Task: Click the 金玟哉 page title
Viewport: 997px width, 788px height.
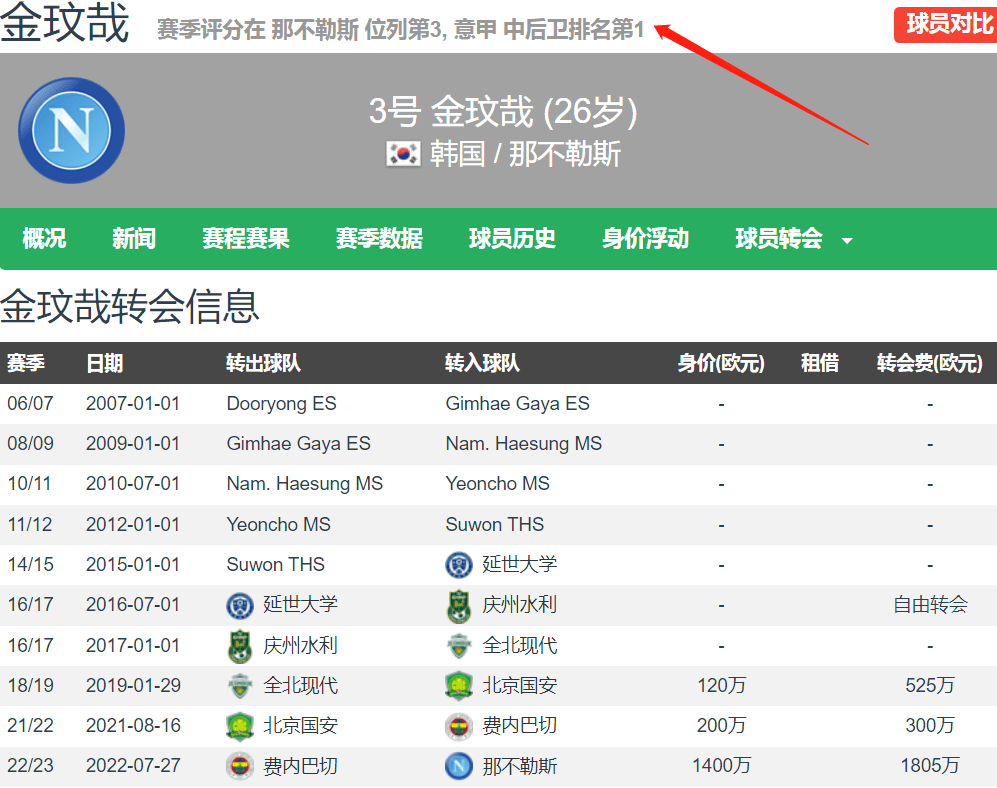Action: (x=65, y=24)
